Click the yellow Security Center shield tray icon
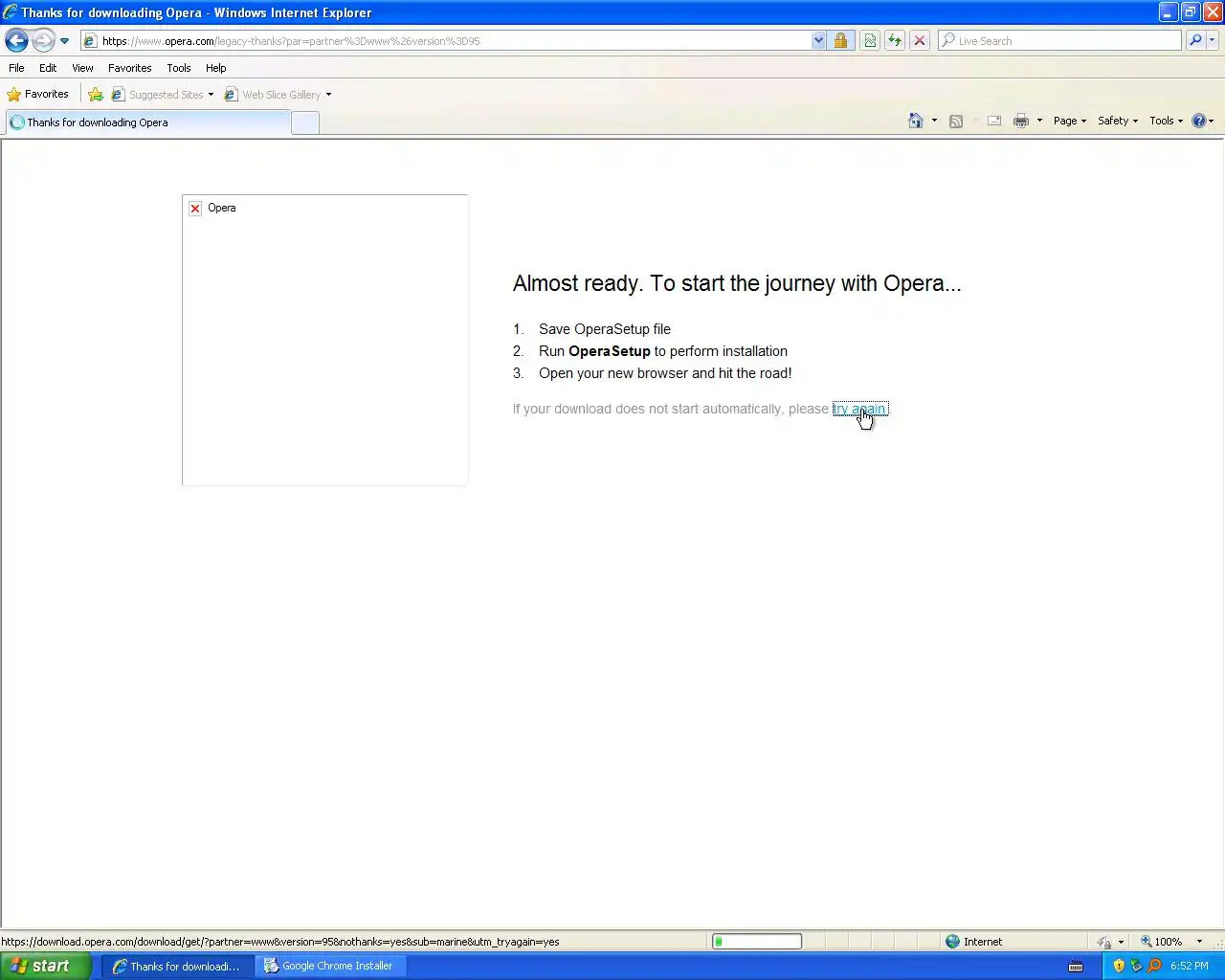 pos(1119,966)
